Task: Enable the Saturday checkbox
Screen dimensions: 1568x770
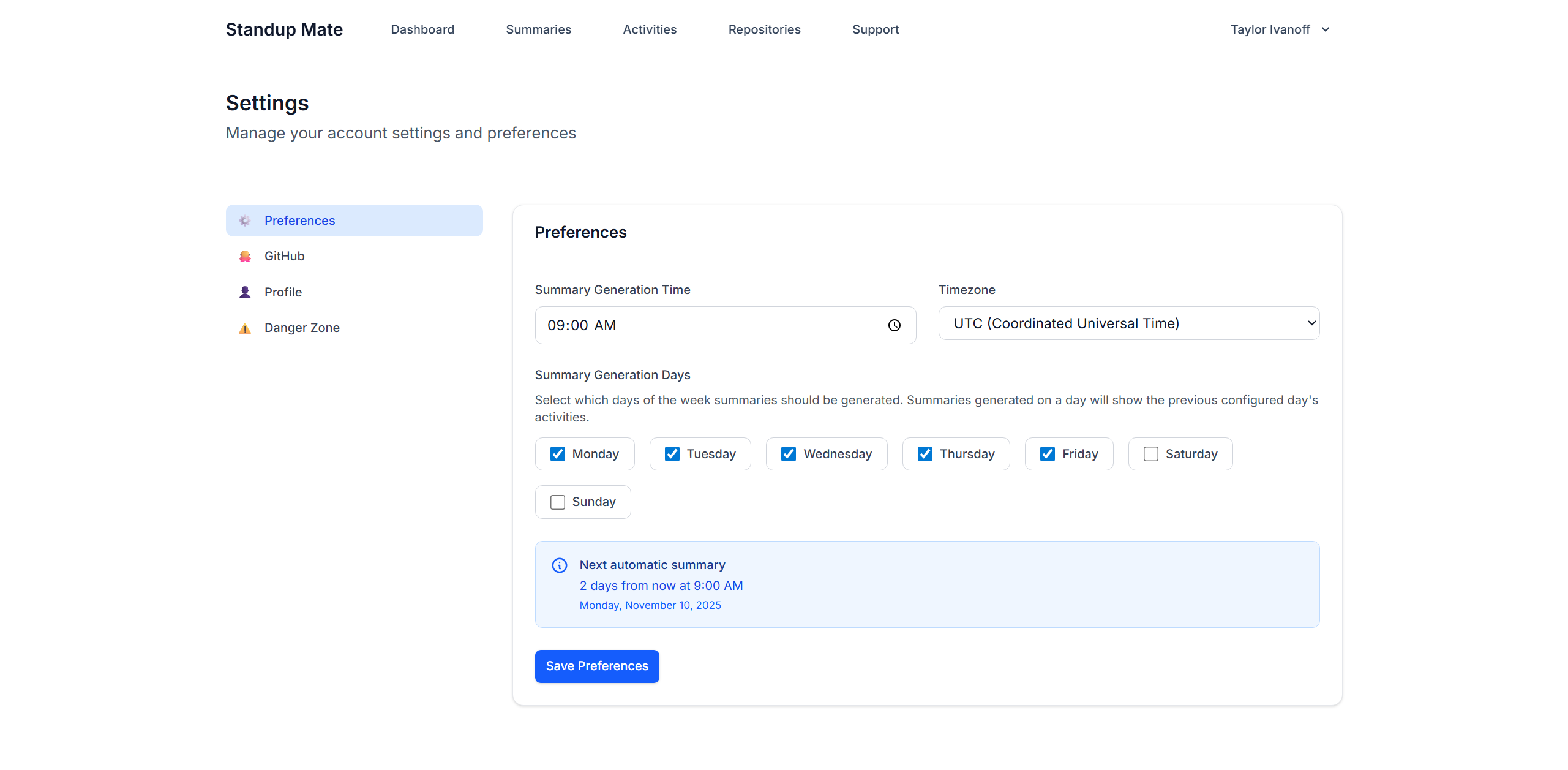Action: pyautogui.click(x=1150, y=454)
